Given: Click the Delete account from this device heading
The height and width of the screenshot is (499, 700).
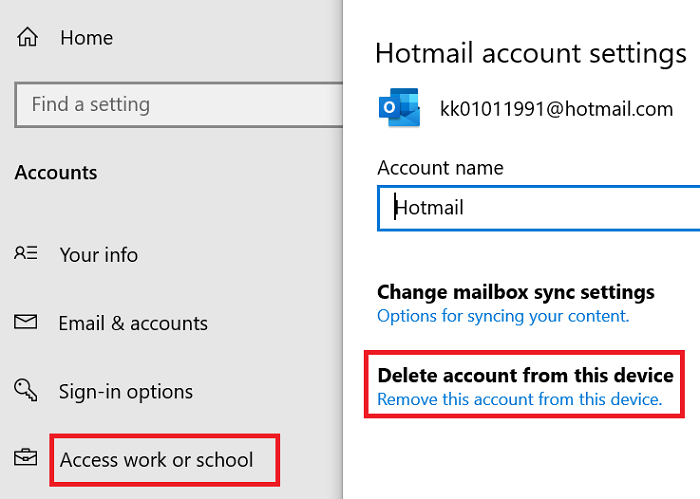Looking at the screenshot, I should click(525, 375).
